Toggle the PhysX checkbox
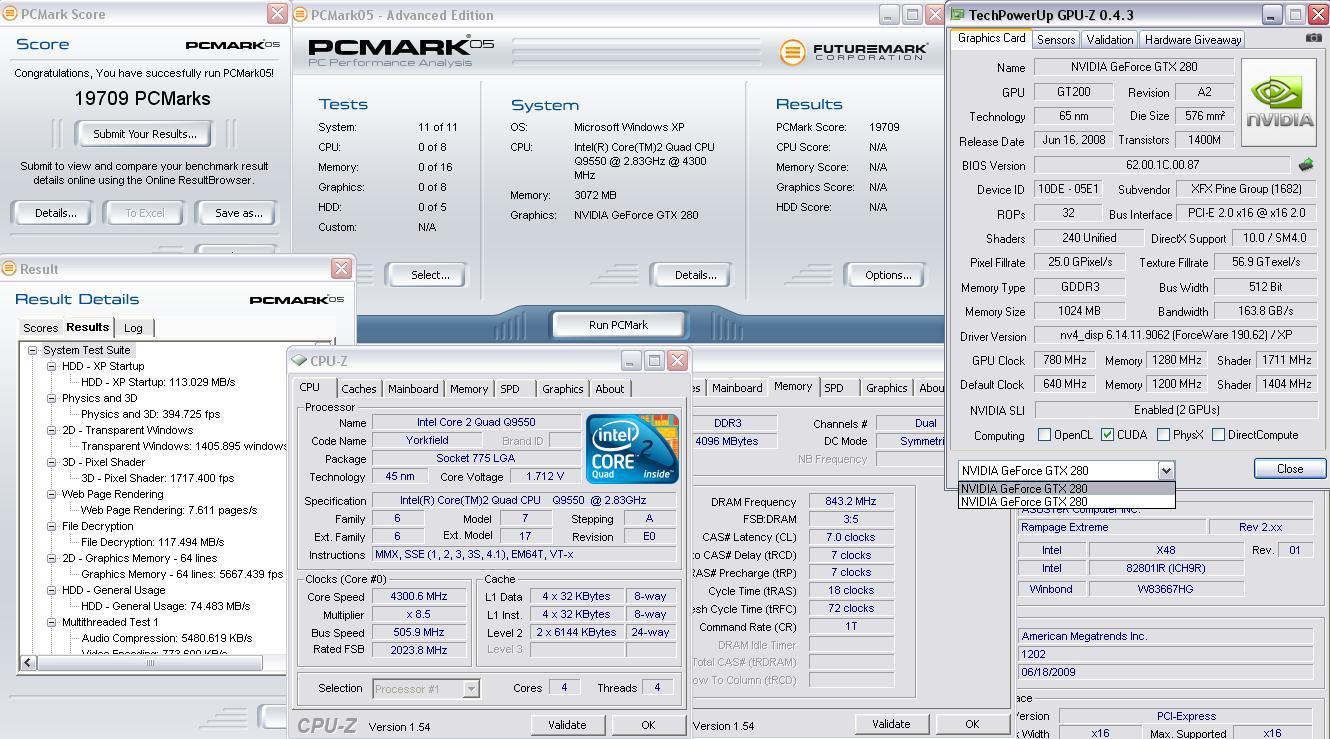1330x739 pixels. pos(1163,435)
